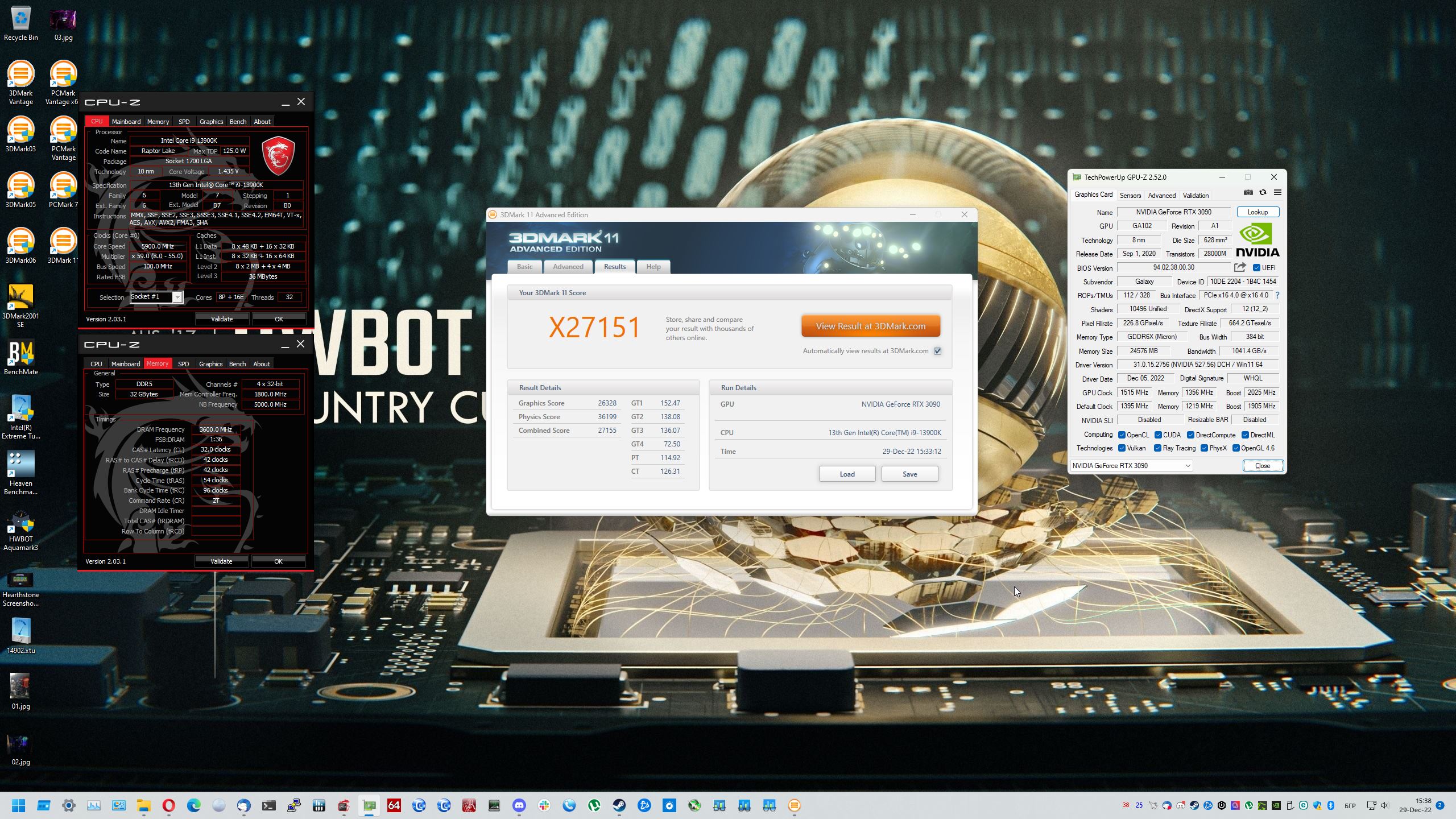Toggle the Vulkan checkbox
This screenshot has height=819, width=1456.
click(1122, 448)
